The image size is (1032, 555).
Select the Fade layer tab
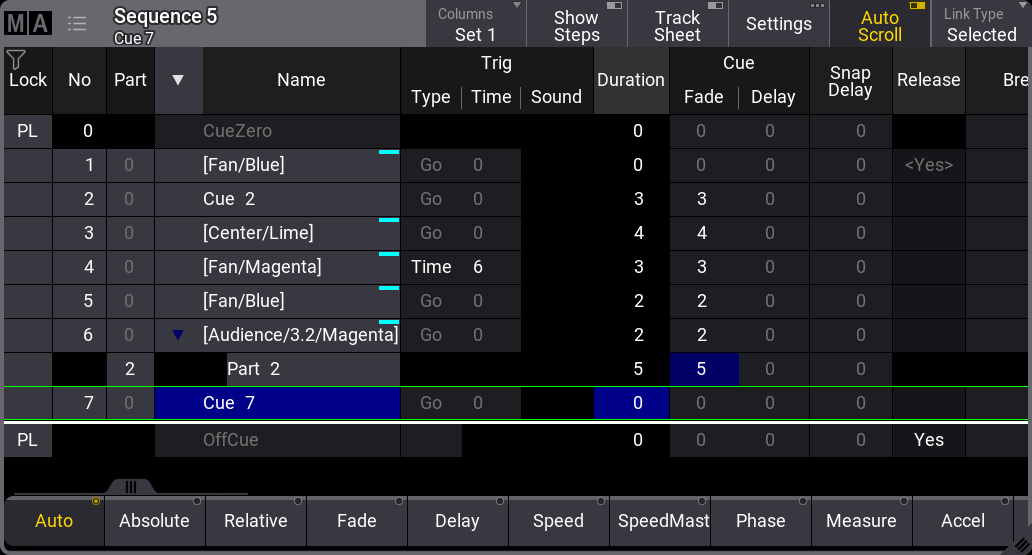356,521
